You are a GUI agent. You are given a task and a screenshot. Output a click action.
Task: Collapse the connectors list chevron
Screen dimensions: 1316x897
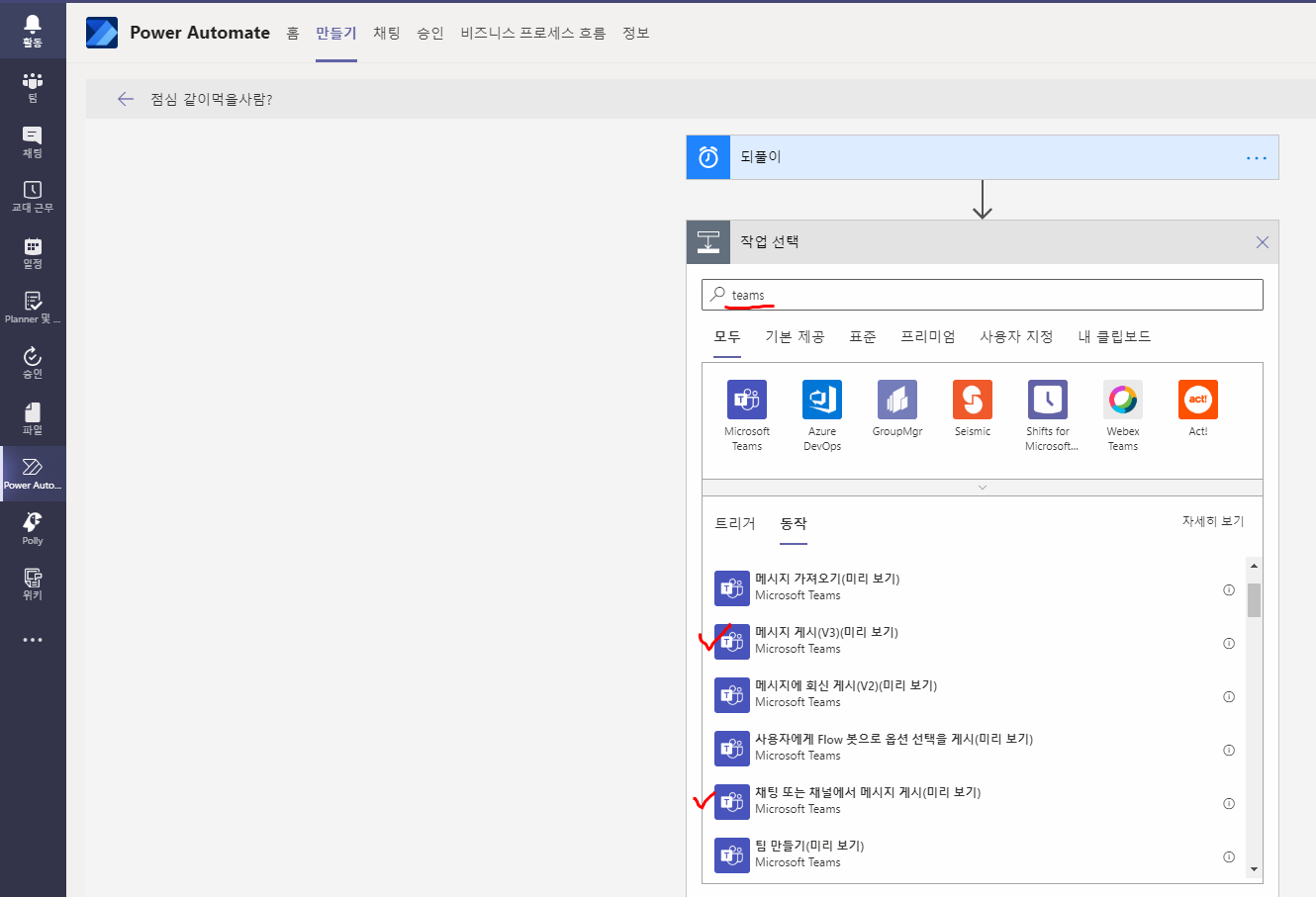983,488
